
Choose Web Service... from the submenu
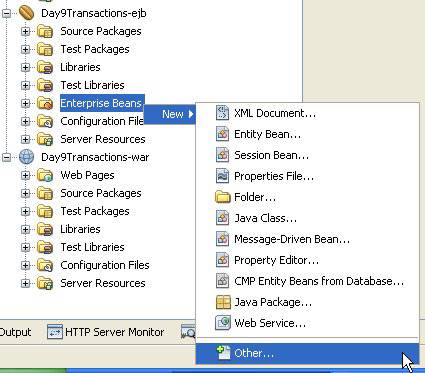pyautogui.click(x=307, y=323)
